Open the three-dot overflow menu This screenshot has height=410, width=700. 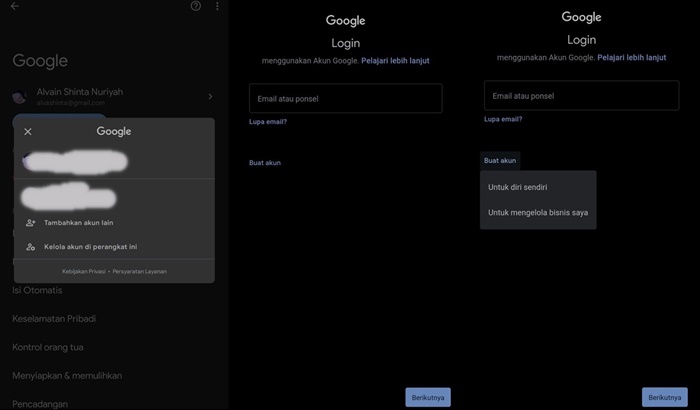[217, 6]
